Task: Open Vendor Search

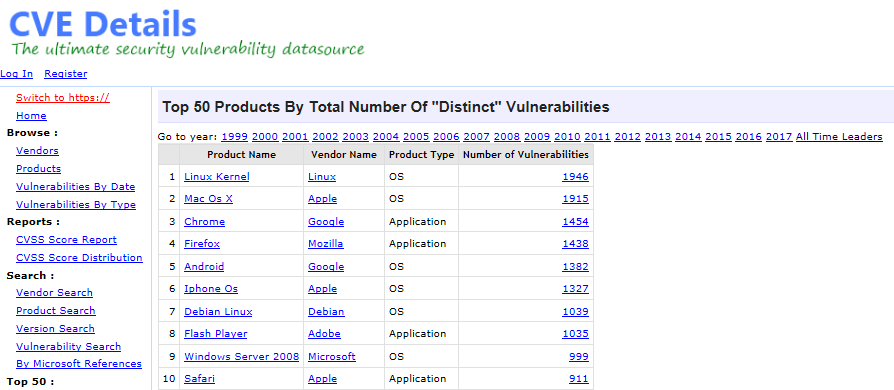Action: pyautogui.click(x=54, y=292)
